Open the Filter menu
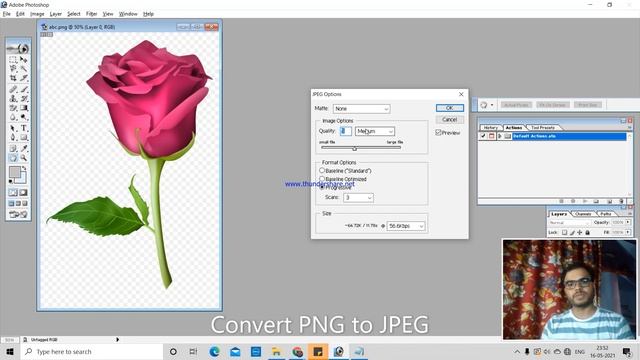This screenshot has width=640, height=360. [x=91, y=14]
